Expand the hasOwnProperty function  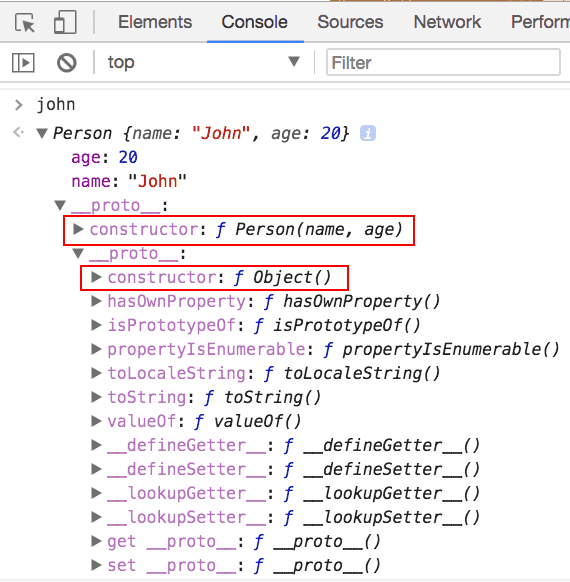tap(96, 301)
